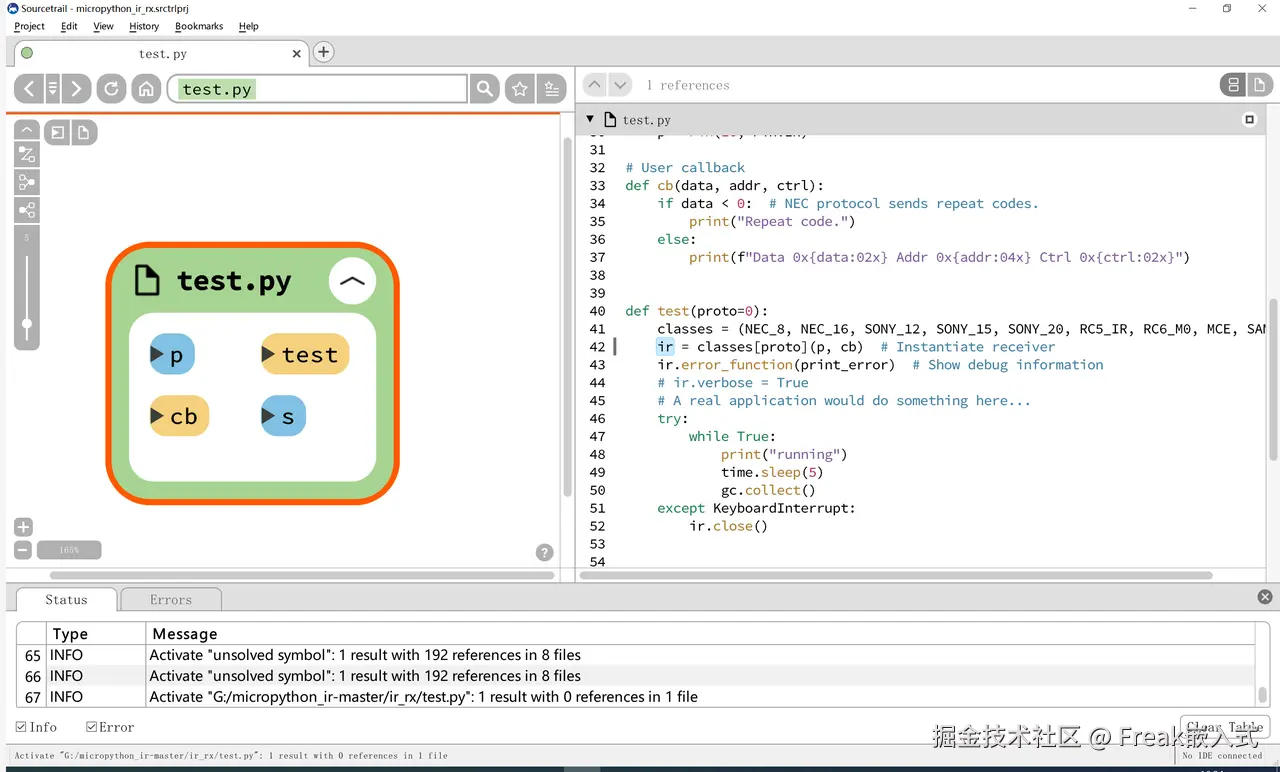Maximize the test.py code snippet
The height and width of the screenshot is (772, 1280).
coord(1249,120)
